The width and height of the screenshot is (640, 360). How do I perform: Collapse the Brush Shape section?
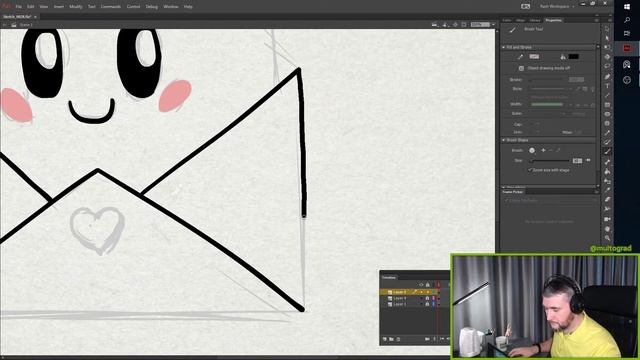click(504, 140)
